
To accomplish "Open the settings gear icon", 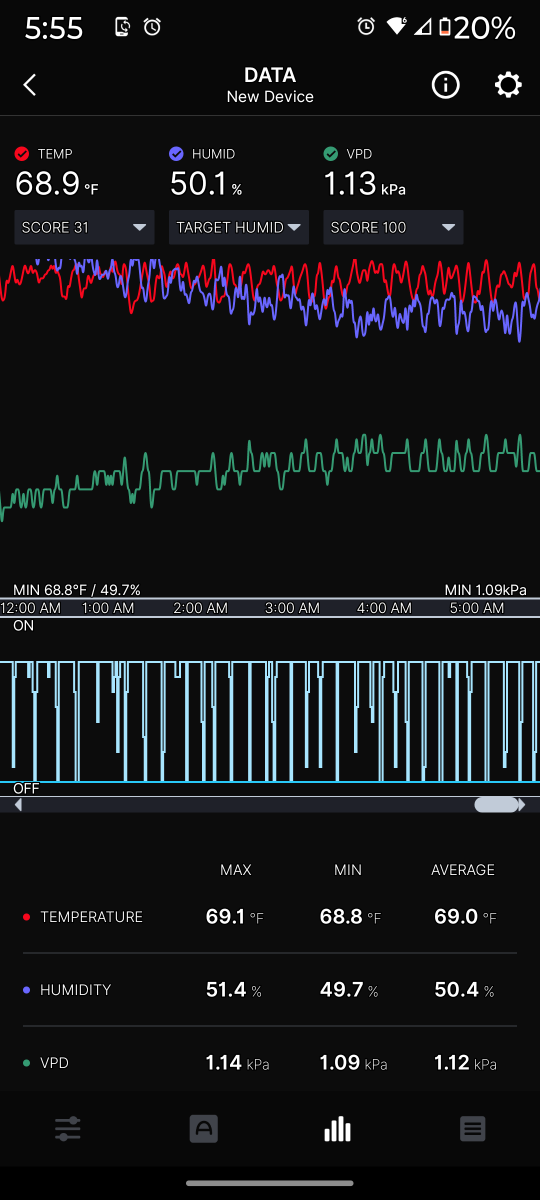I will 508,85.
